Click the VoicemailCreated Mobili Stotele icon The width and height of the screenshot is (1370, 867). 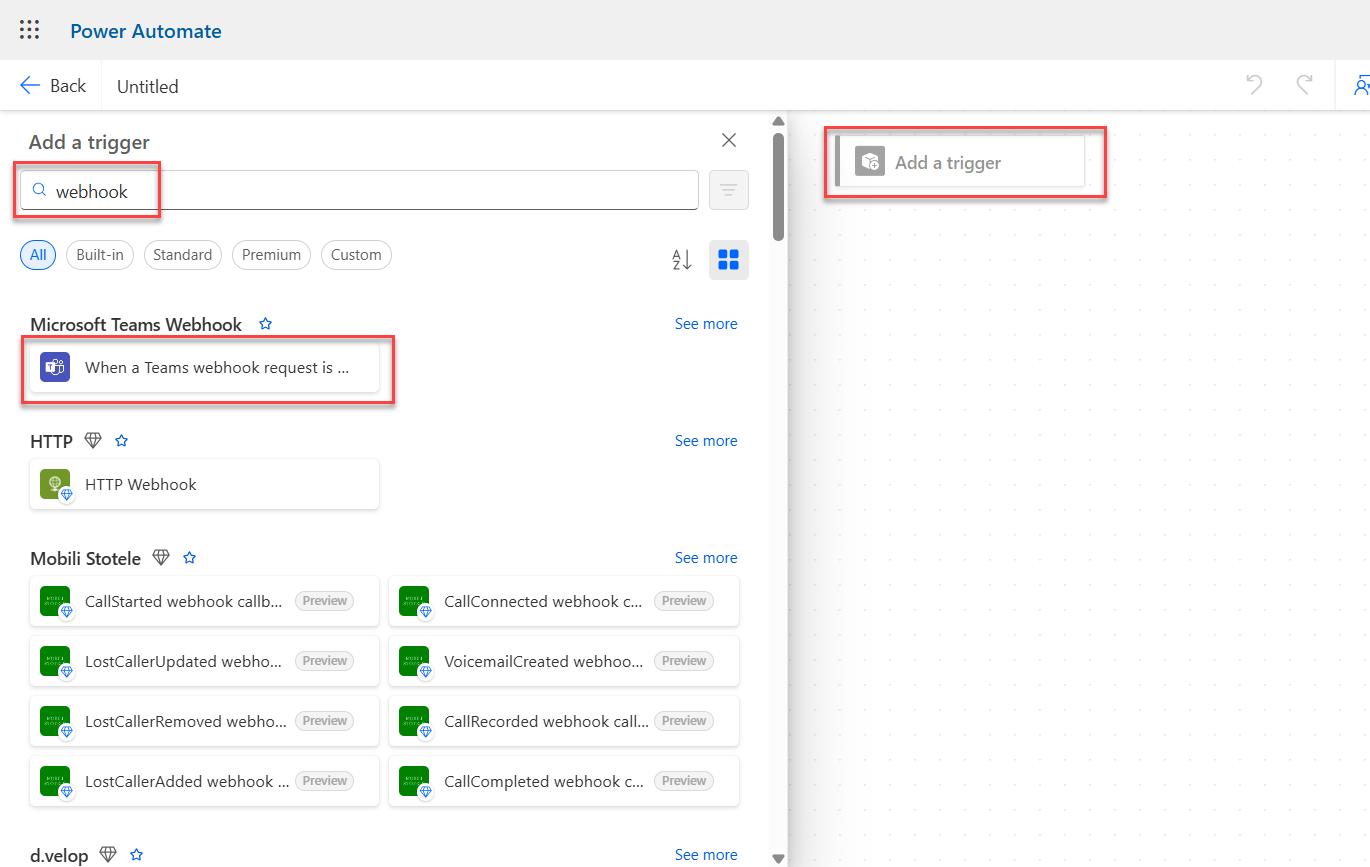click(x=414, y=661)
